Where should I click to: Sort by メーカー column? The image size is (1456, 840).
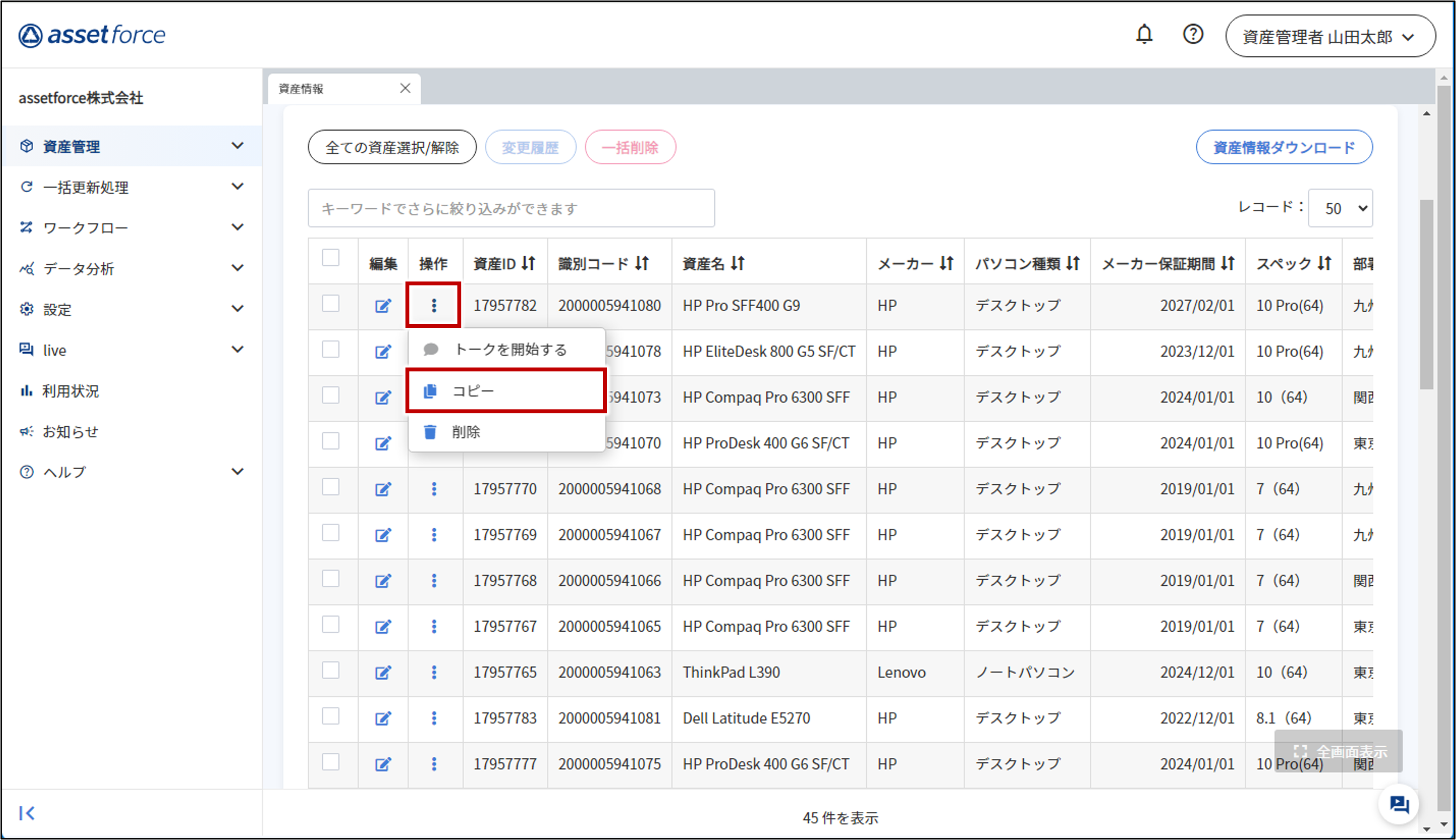pos(946,264)
